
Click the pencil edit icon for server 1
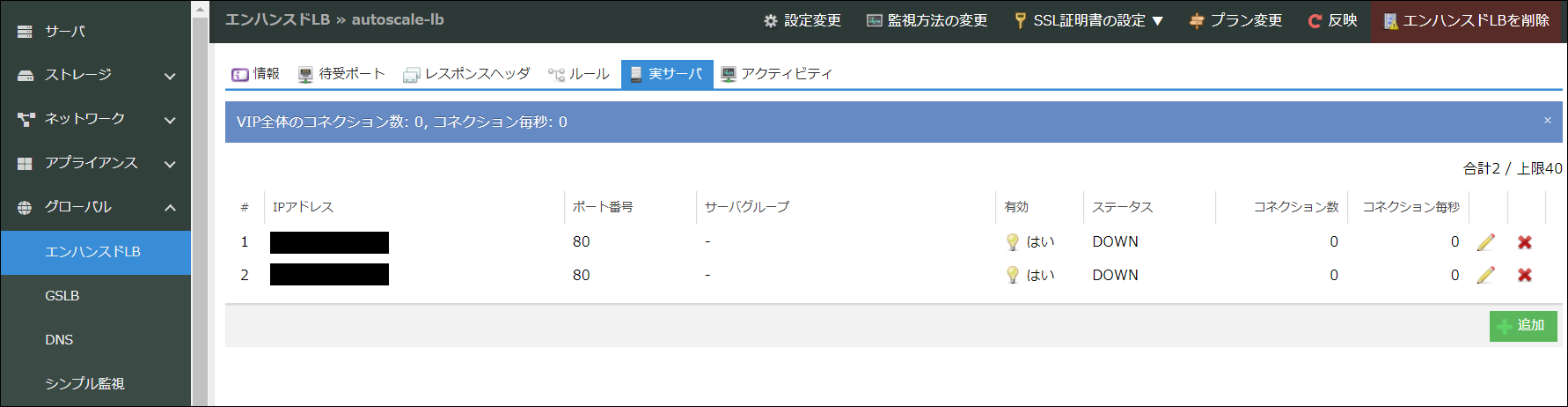(x=1486, y=242)
